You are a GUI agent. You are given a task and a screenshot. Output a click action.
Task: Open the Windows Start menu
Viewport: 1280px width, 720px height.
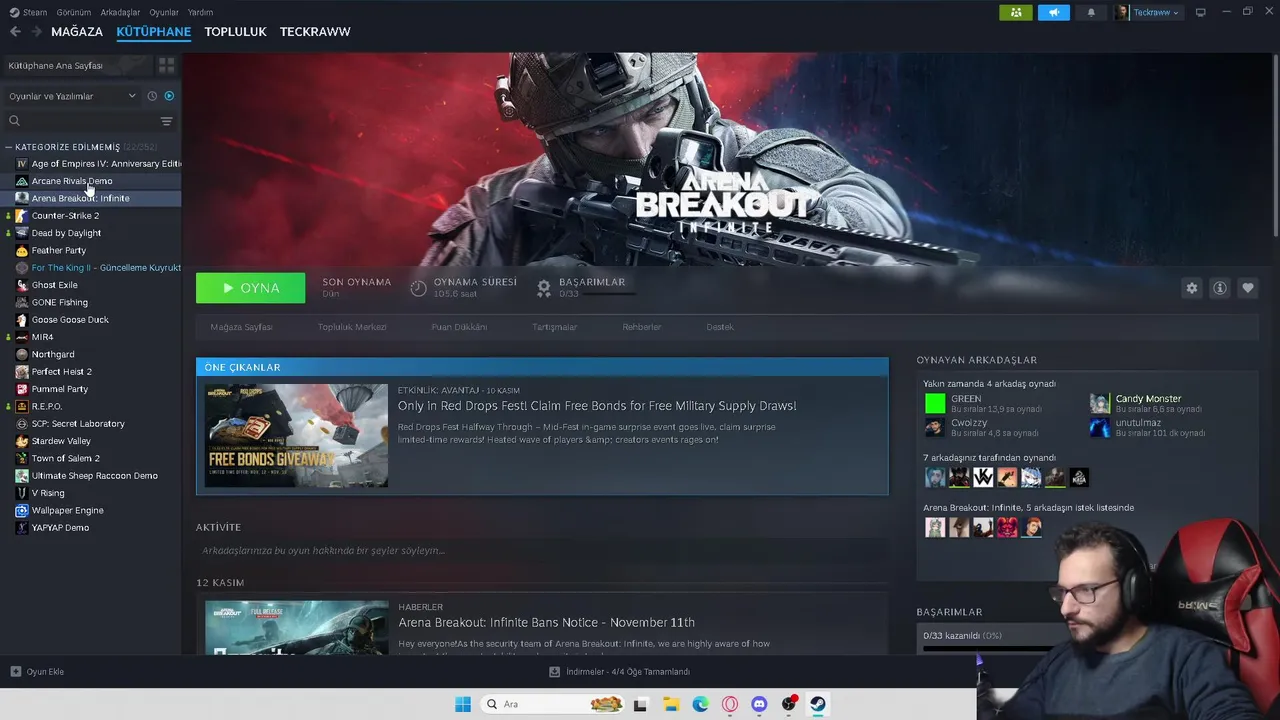point(463,704)
